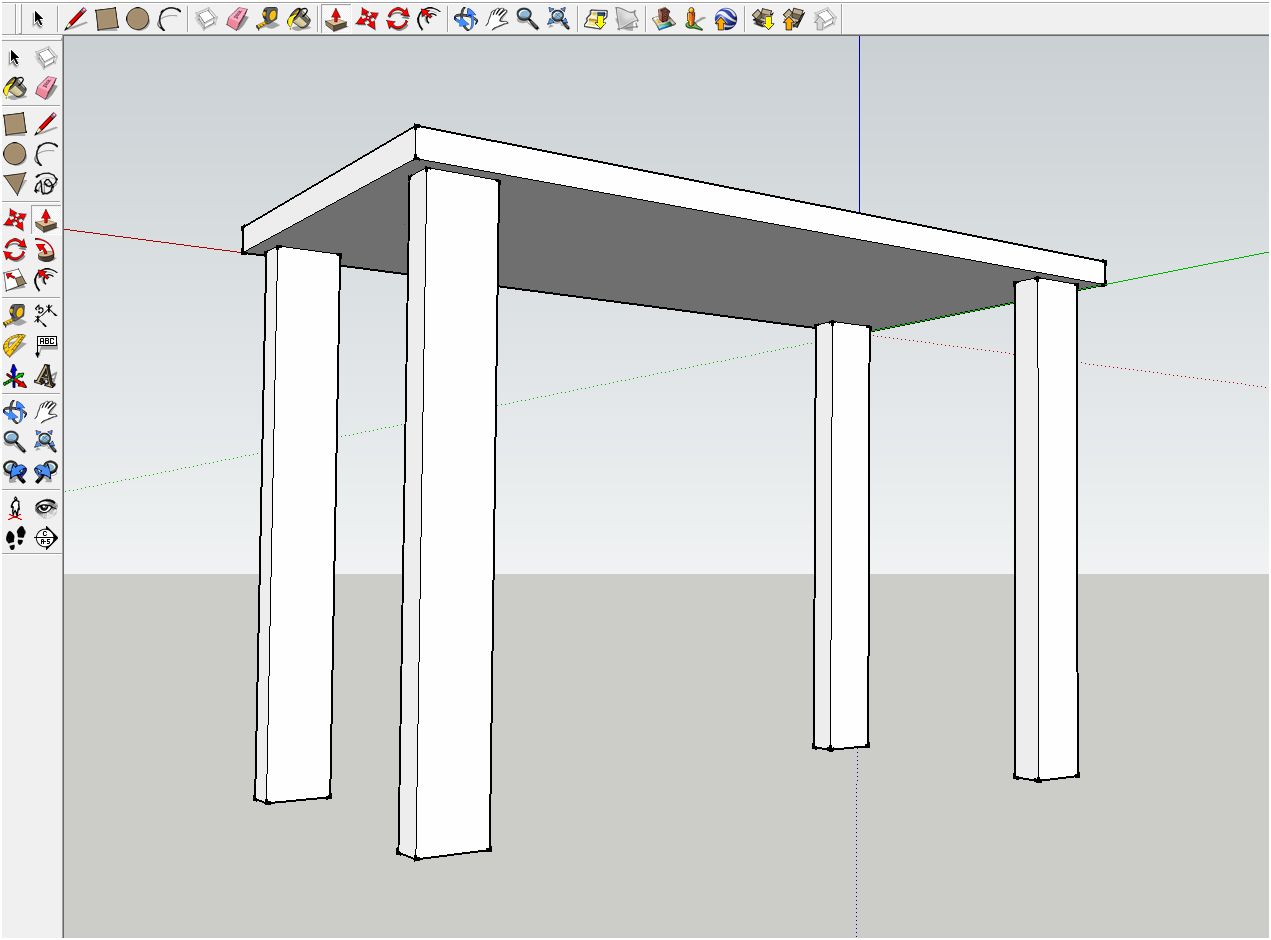Choose Rotate in the Large Tool Set

click(x=15, y=249)
